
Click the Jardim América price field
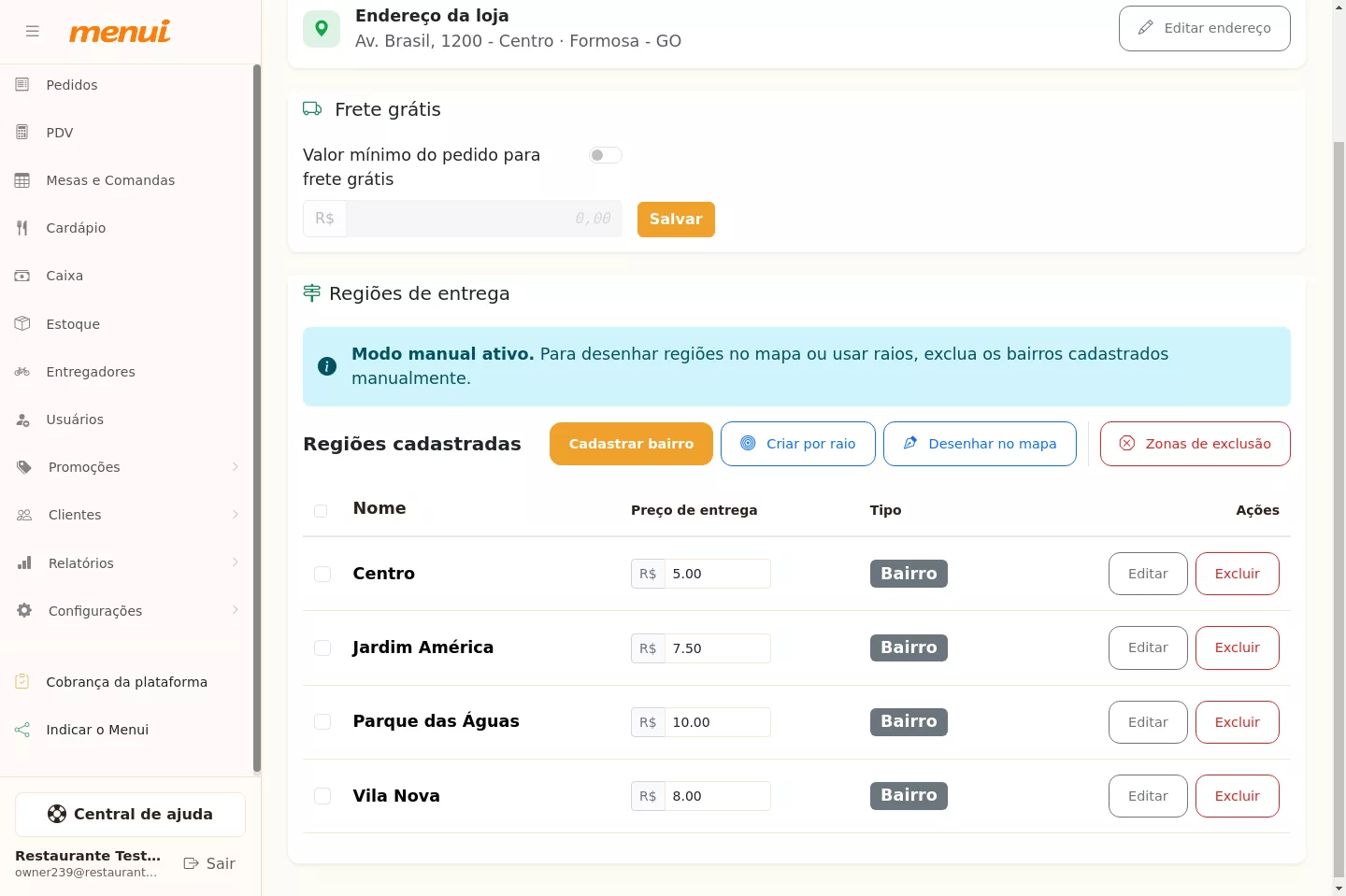(717, 648)
